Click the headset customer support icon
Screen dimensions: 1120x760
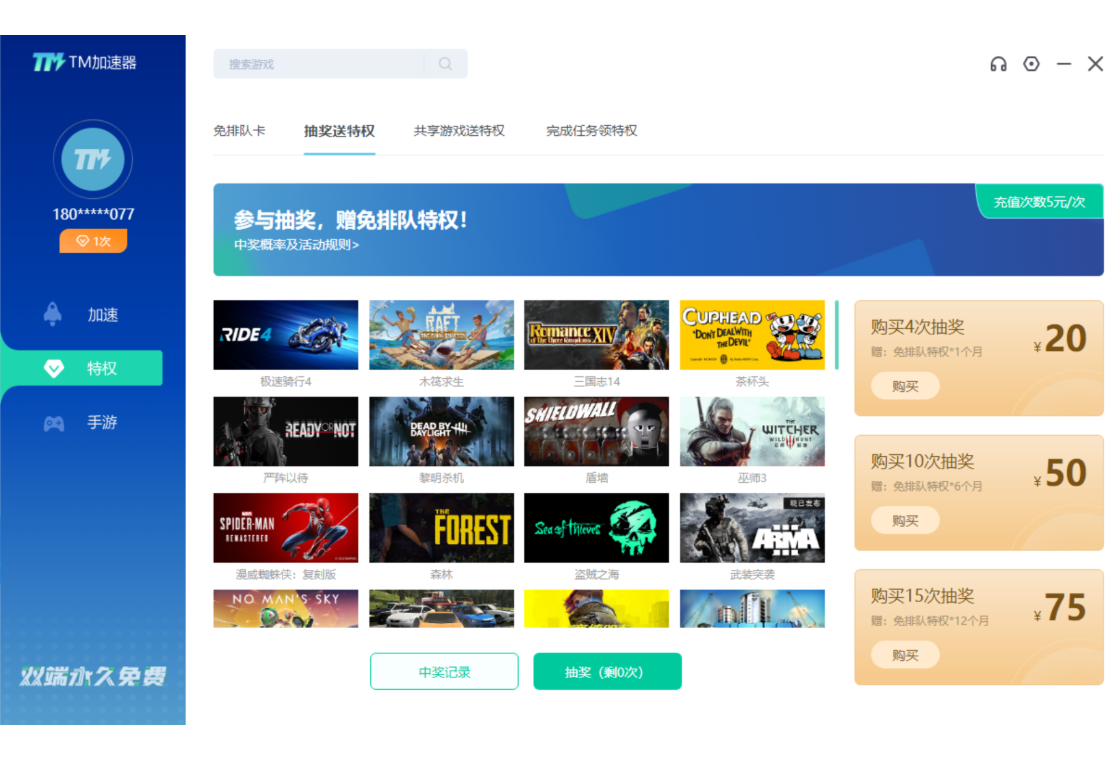click(998, 64)
